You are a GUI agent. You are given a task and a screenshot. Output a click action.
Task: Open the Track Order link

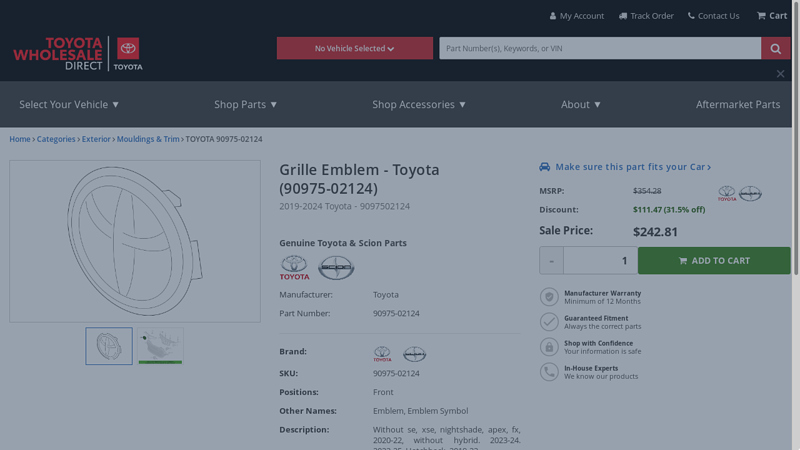coord(646,16)
